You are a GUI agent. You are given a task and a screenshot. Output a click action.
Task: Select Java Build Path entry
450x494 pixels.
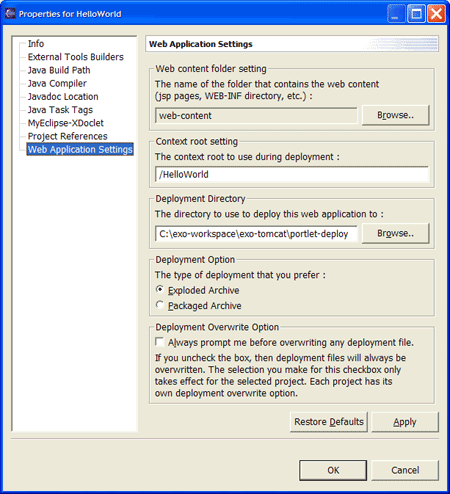tap(59, 70)
